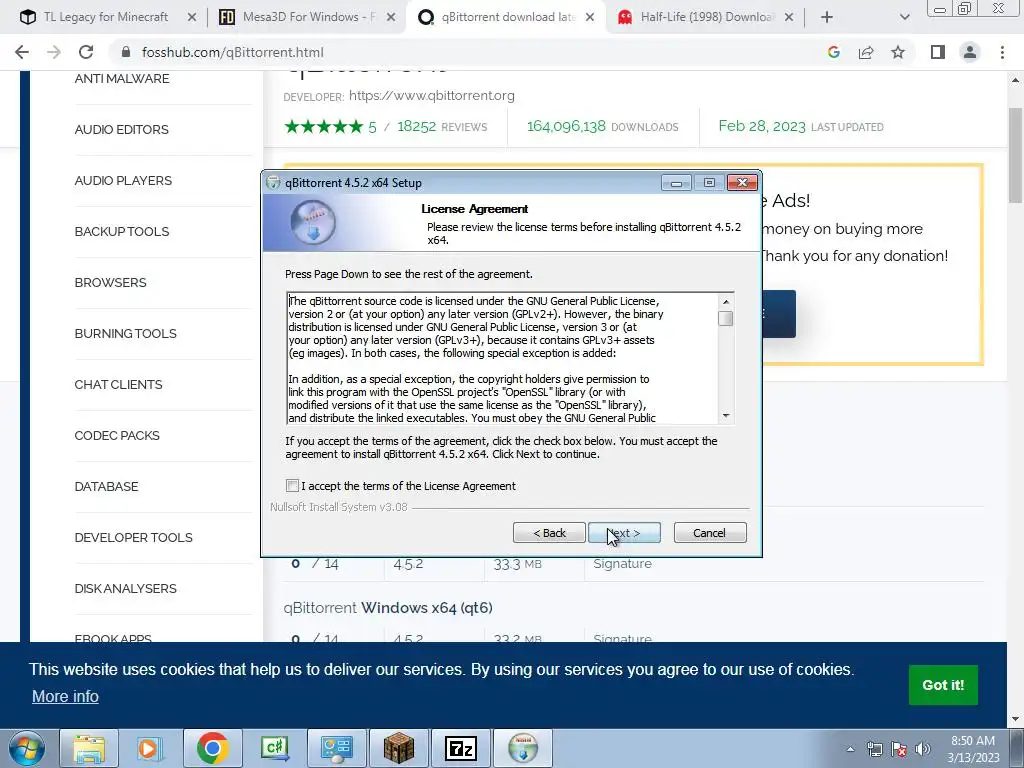Open ANTI MALWARE category

[121, 78]
